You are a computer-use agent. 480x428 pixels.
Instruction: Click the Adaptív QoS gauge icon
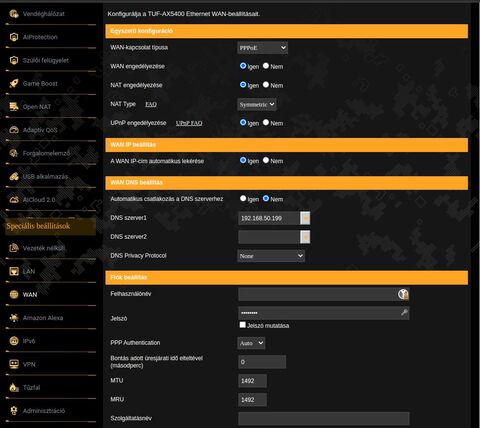(x=14, y=130)
